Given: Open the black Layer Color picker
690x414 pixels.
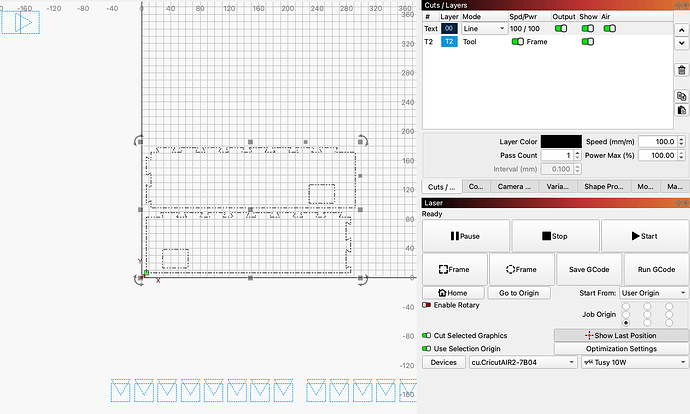Looking at the screenshot, I should click(561, 142).
